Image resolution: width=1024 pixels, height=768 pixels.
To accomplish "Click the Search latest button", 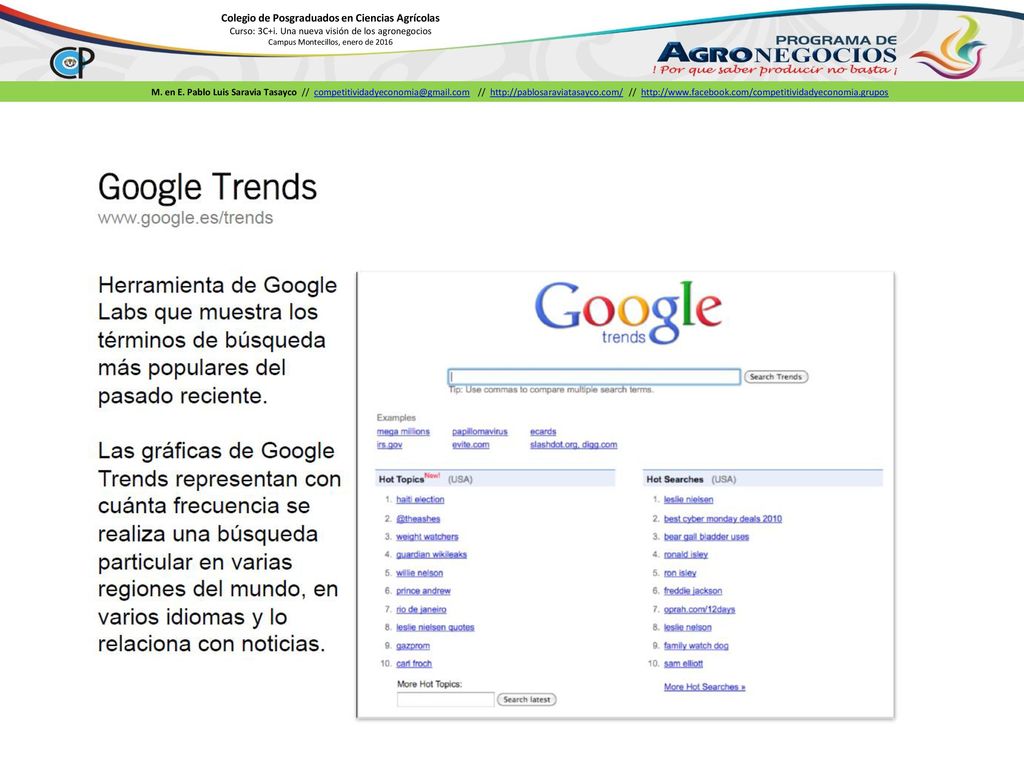I will (x=526, y=699).
